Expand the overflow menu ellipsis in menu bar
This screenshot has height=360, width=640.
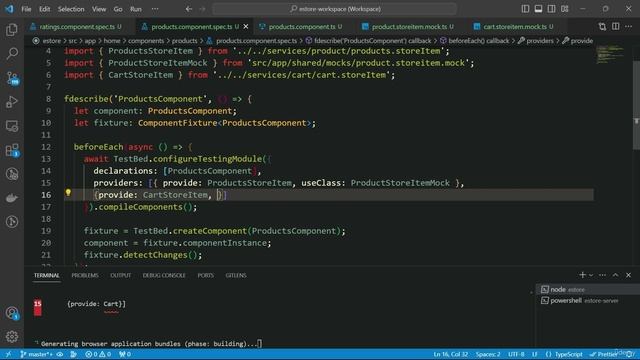155,9
